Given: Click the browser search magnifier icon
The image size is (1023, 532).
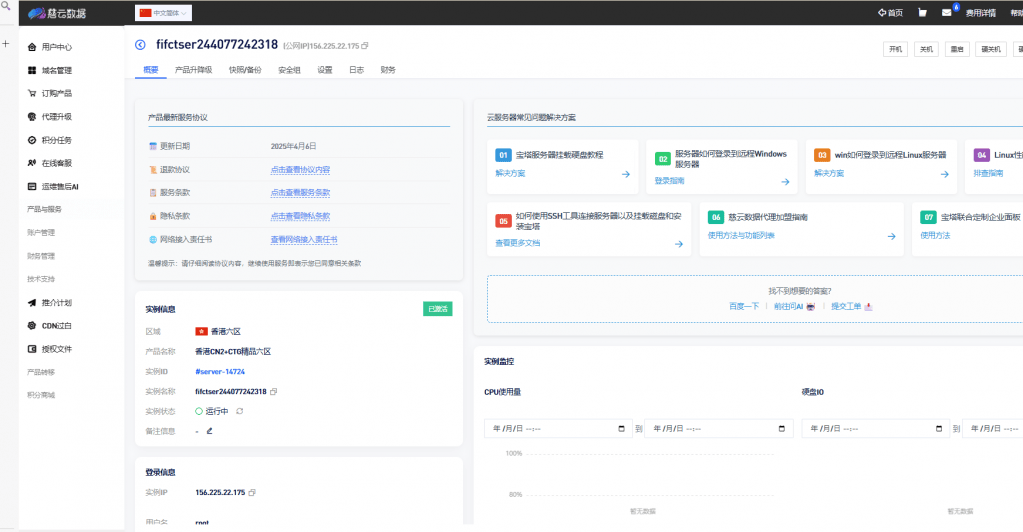Looking at the screenshot, I should point(5,6).
